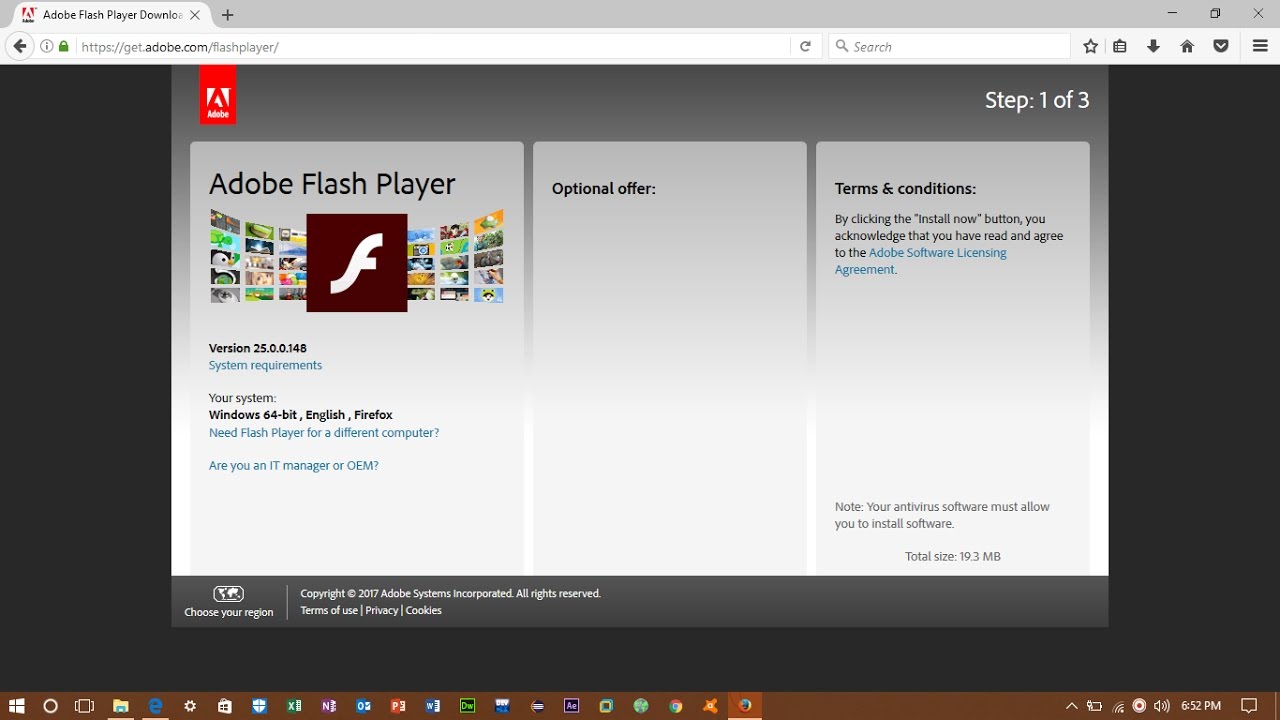The height and width of the screenshot is (720, 1280).
Task: Open Are you an IT manager or OEM link
Action: click(293, 466)
